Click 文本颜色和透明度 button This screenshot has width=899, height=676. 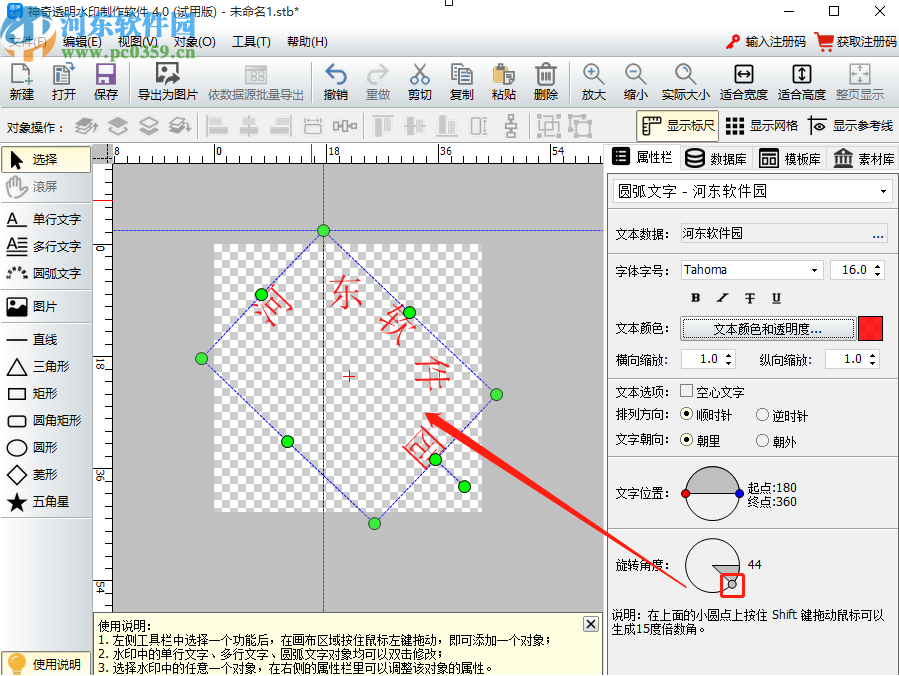(x=768, y=329)
